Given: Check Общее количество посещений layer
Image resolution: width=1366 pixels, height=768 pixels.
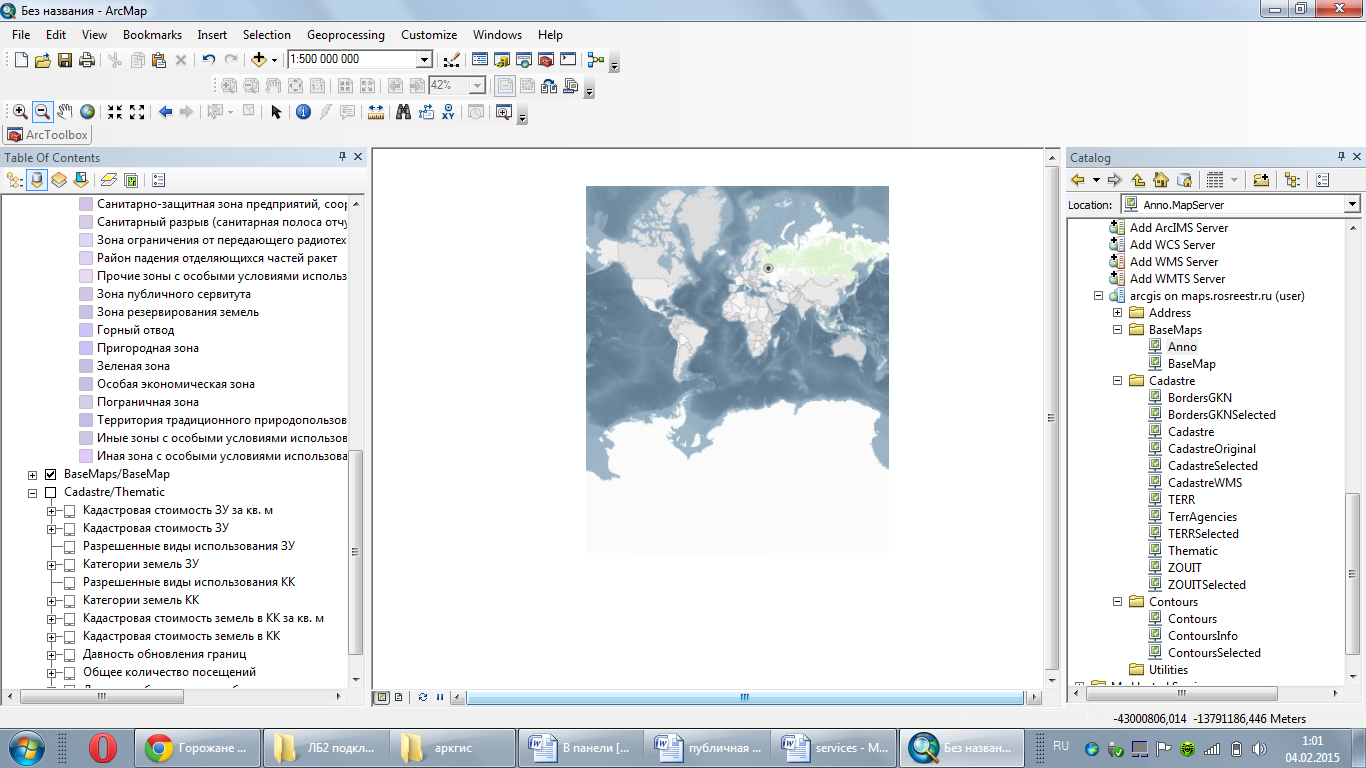Looking at the screenshot, I should click(70, 672).
